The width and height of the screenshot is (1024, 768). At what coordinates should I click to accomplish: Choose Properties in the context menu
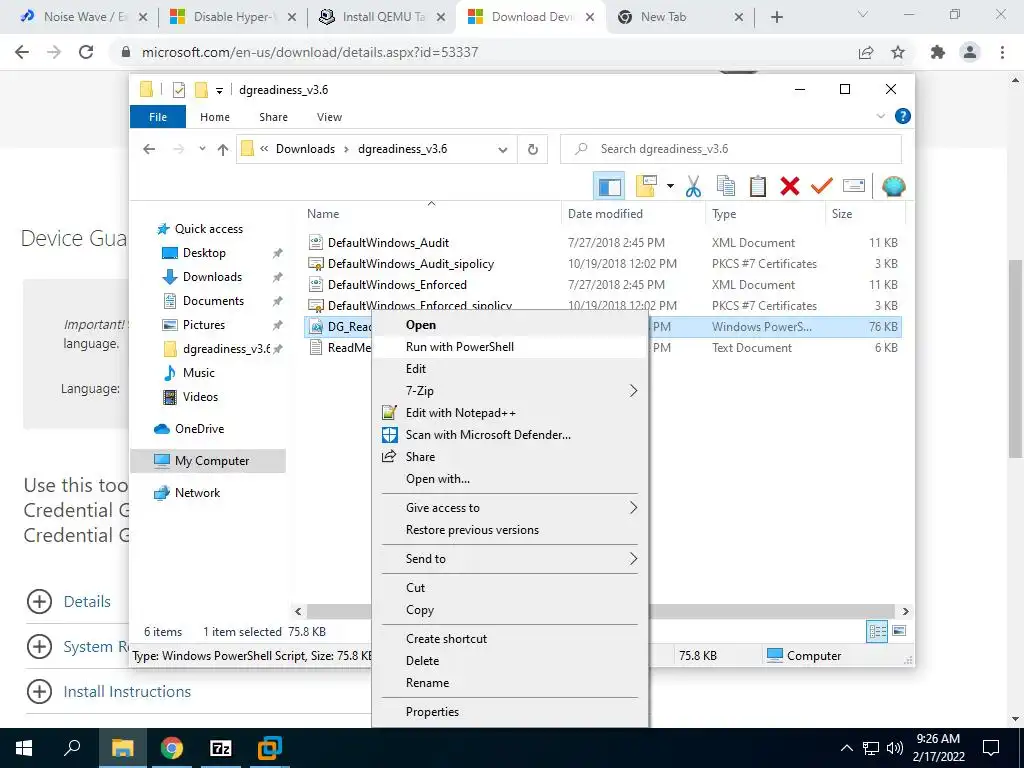pyautogui.click(x=510, y=712)
